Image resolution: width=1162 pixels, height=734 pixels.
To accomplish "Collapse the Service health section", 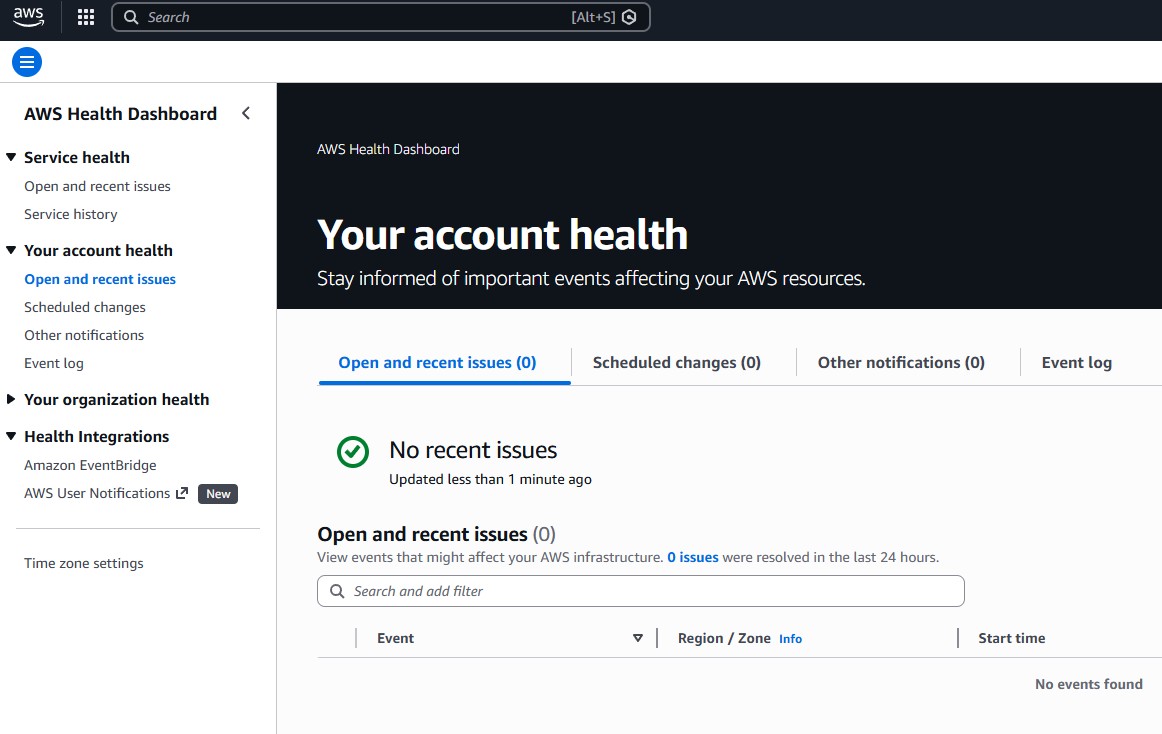I will tap(11, 157).
